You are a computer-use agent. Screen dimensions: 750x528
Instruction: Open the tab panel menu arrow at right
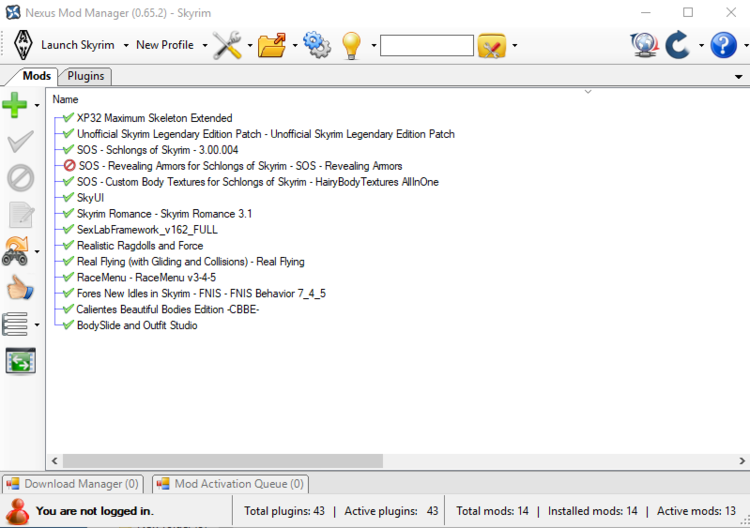(x=739, y=77)
